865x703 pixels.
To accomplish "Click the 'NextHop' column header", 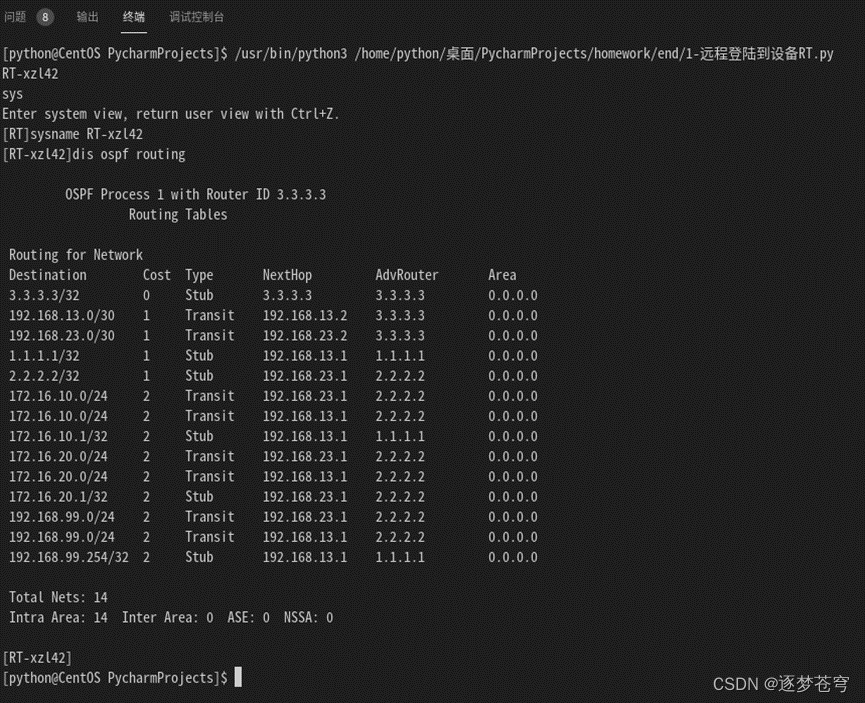I will click(287, 275).
